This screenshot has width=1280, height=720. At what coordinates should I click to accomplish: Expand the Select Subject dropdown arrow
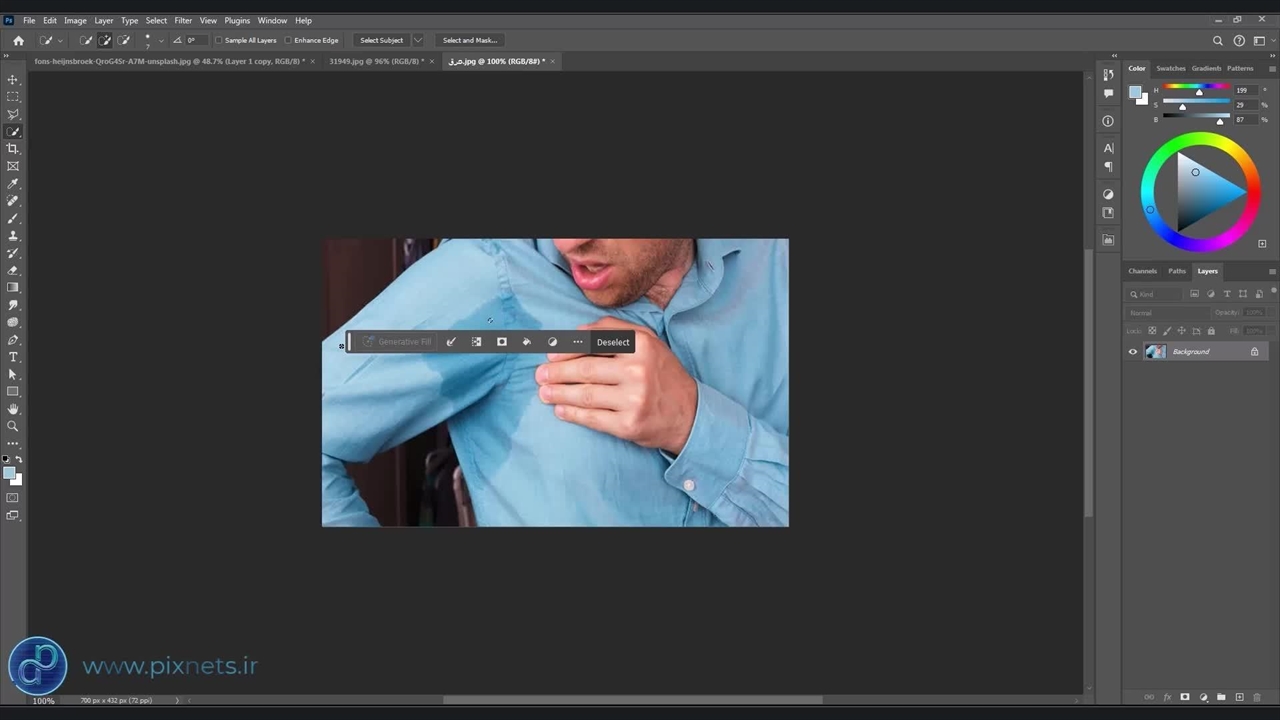click(418, 41)
